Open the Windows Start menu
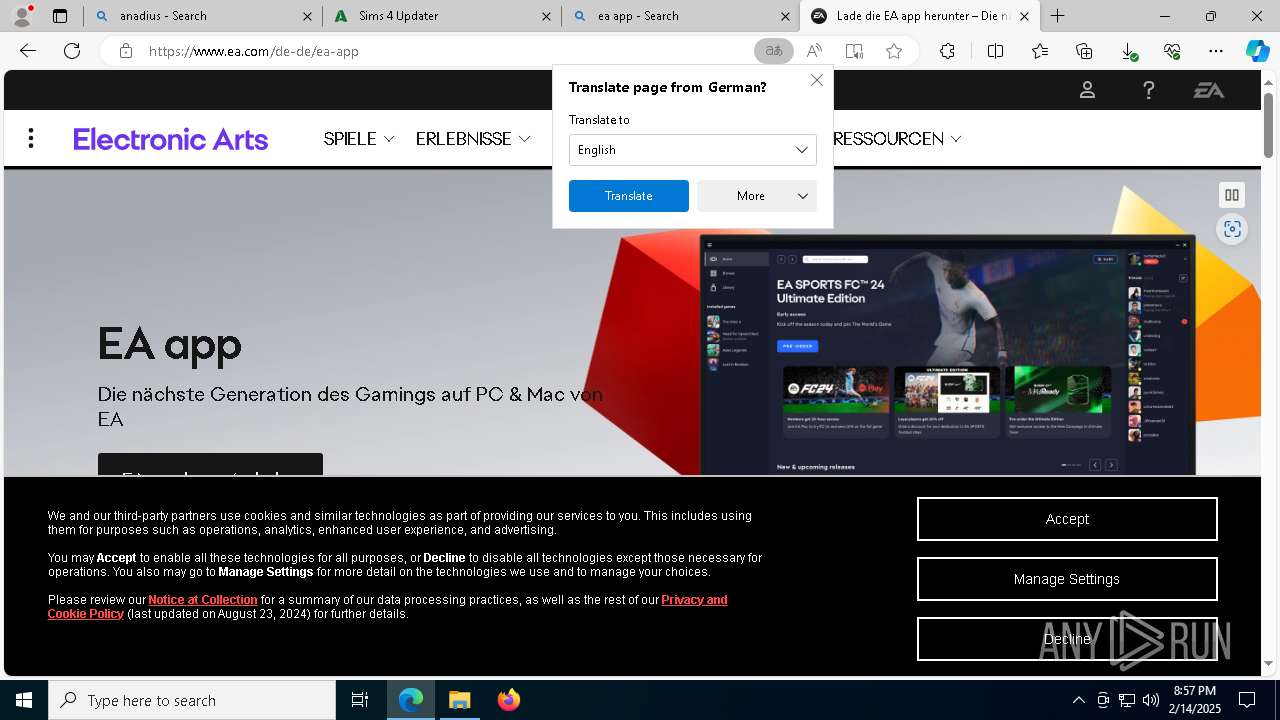 [24, 700]
